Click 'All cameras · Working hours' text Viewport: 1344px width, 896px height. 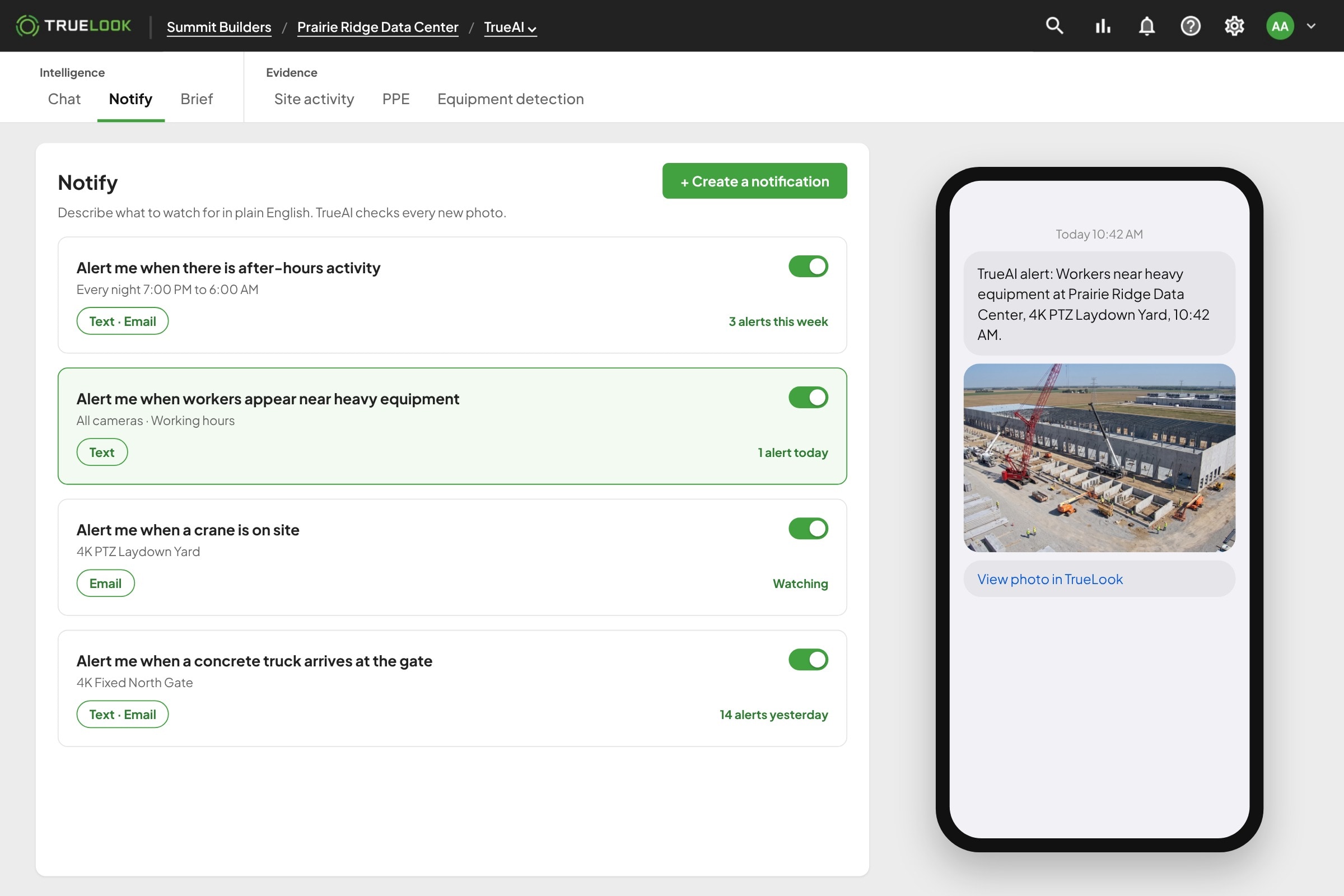tap(156, 421)
